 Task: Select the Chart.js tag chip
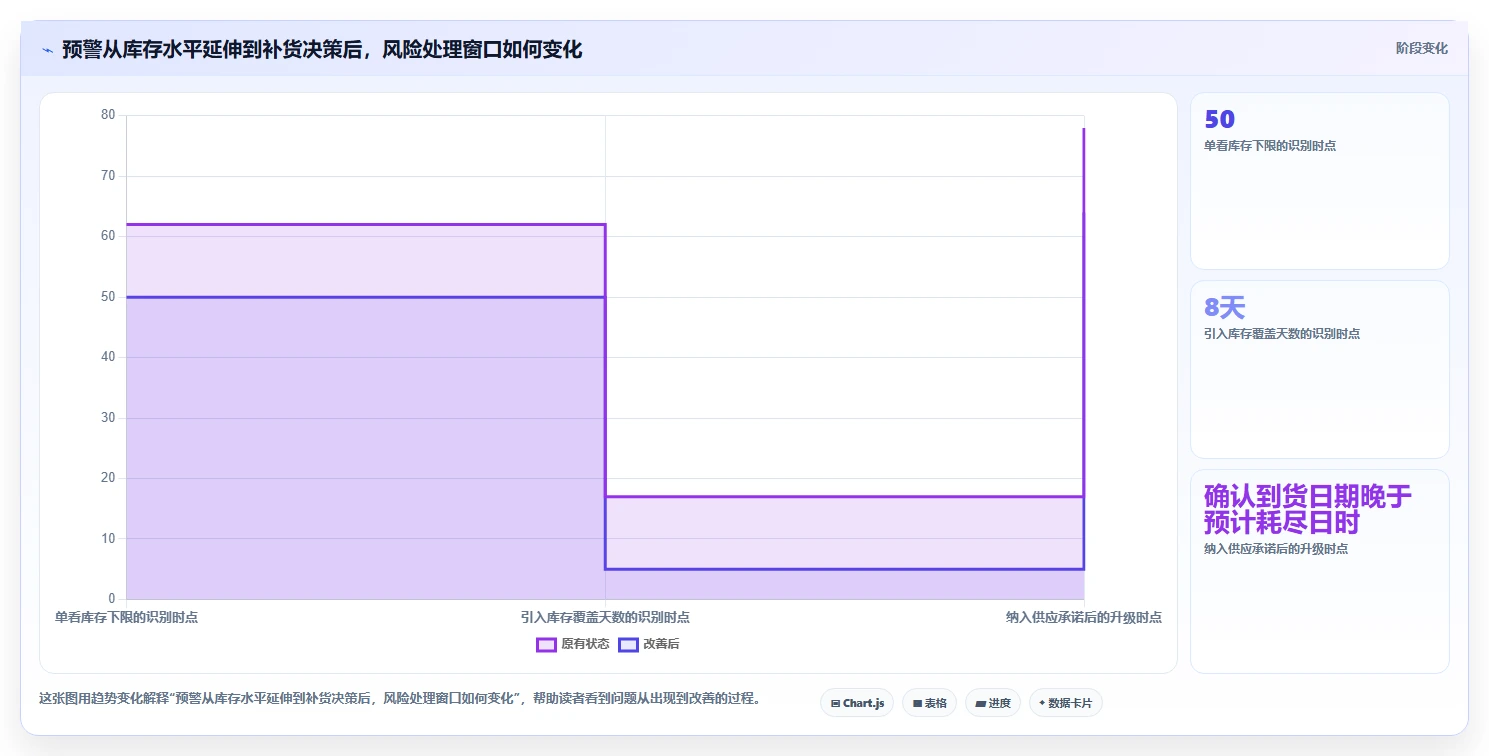857,703
